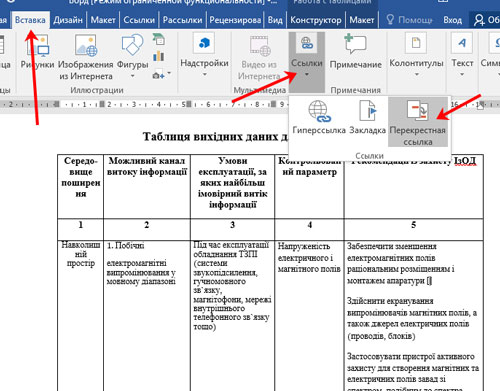Open the Конструктор table tools tab

pos(316,20)
